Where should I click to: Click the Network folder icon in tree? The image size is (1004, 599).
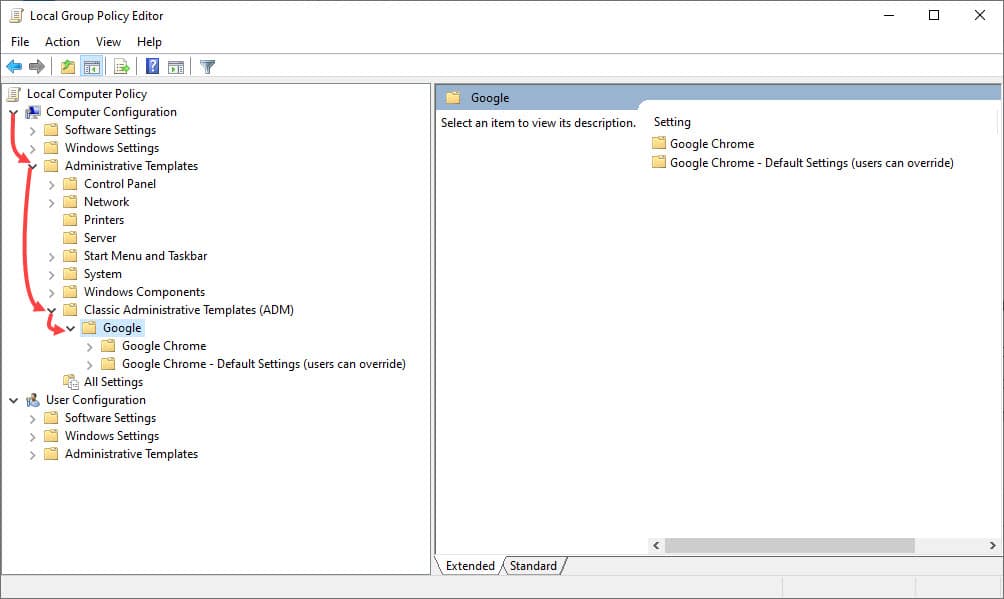(70, 202)
